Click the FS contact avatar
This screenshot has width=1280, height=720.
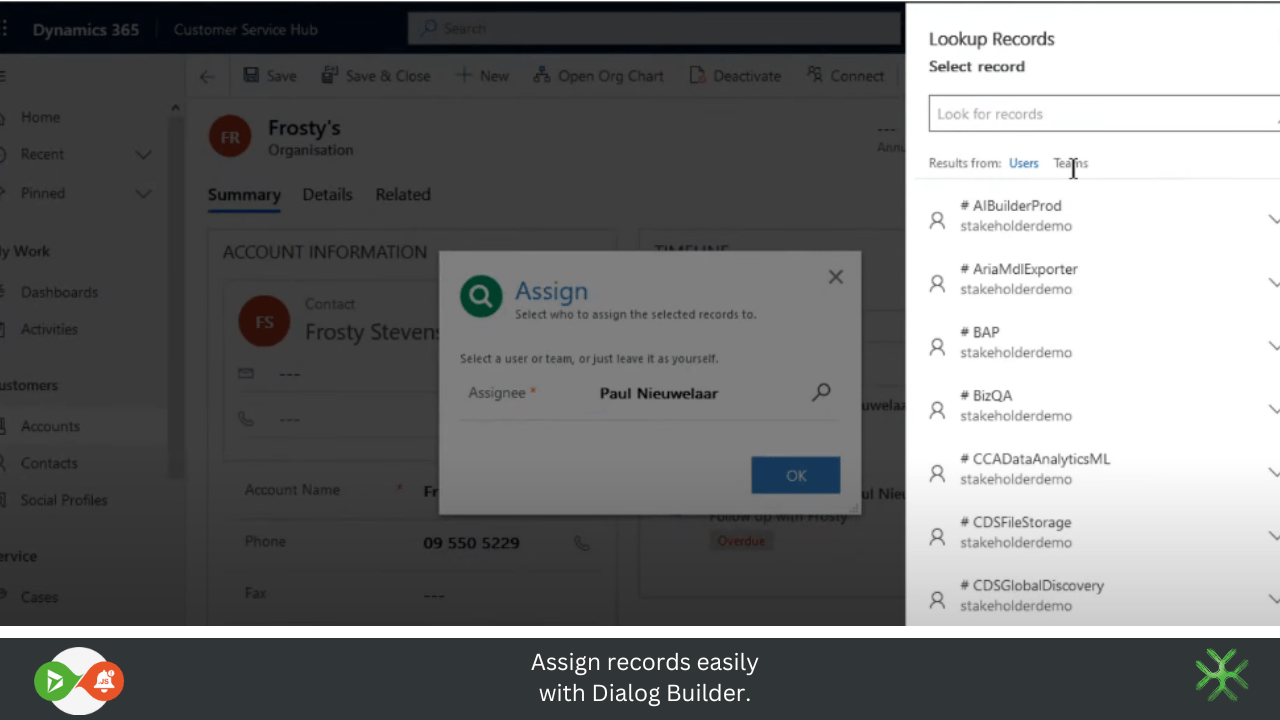click(x=264, y=322)
